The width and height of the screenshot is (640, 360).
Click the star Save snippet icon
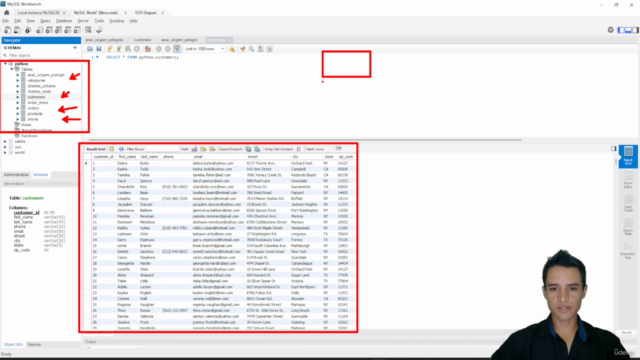click(x=232, y=49)
